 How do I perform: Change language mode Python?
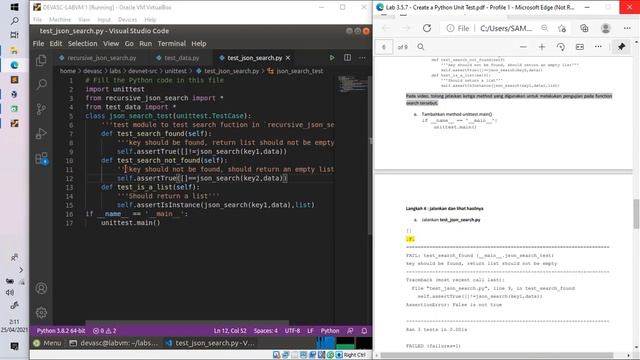(330, 331)
